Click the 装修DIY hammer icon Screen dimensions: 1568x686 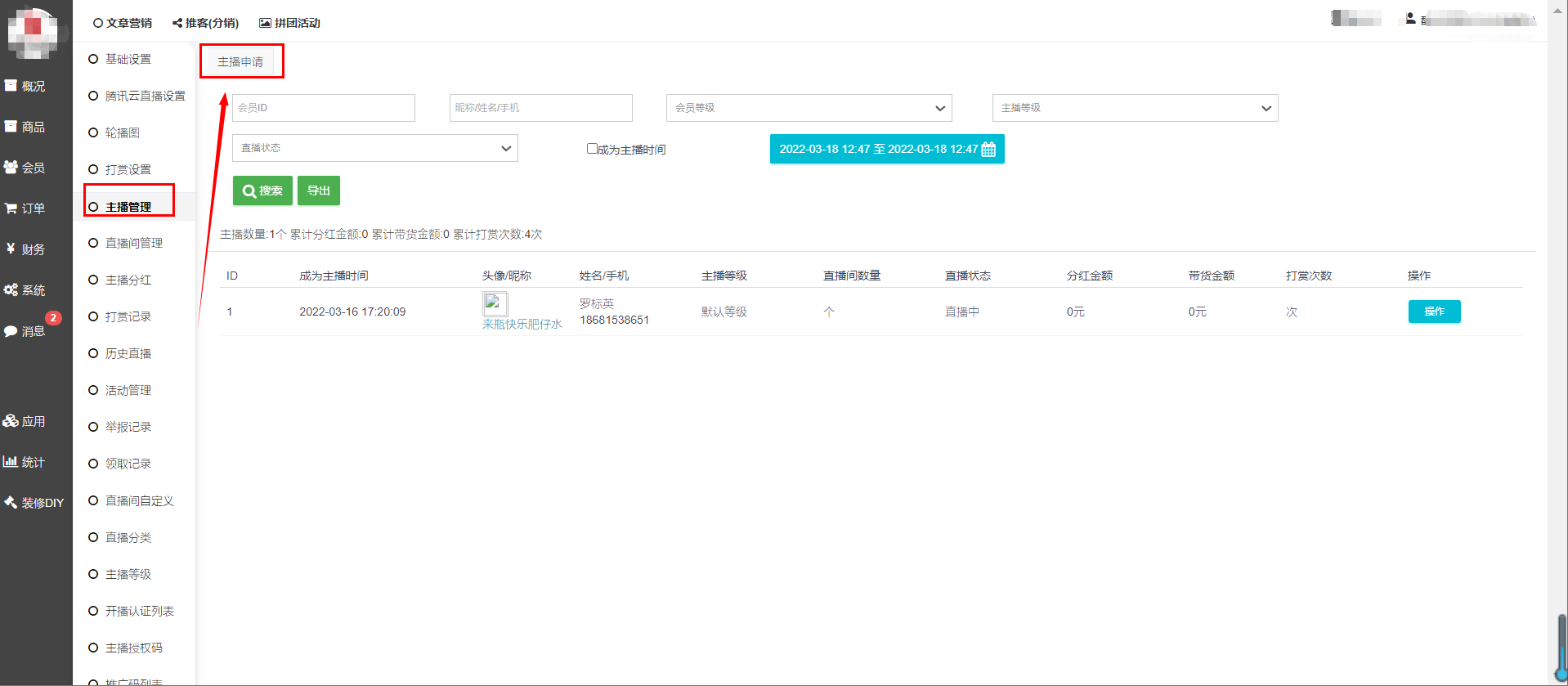pos(11,502)
